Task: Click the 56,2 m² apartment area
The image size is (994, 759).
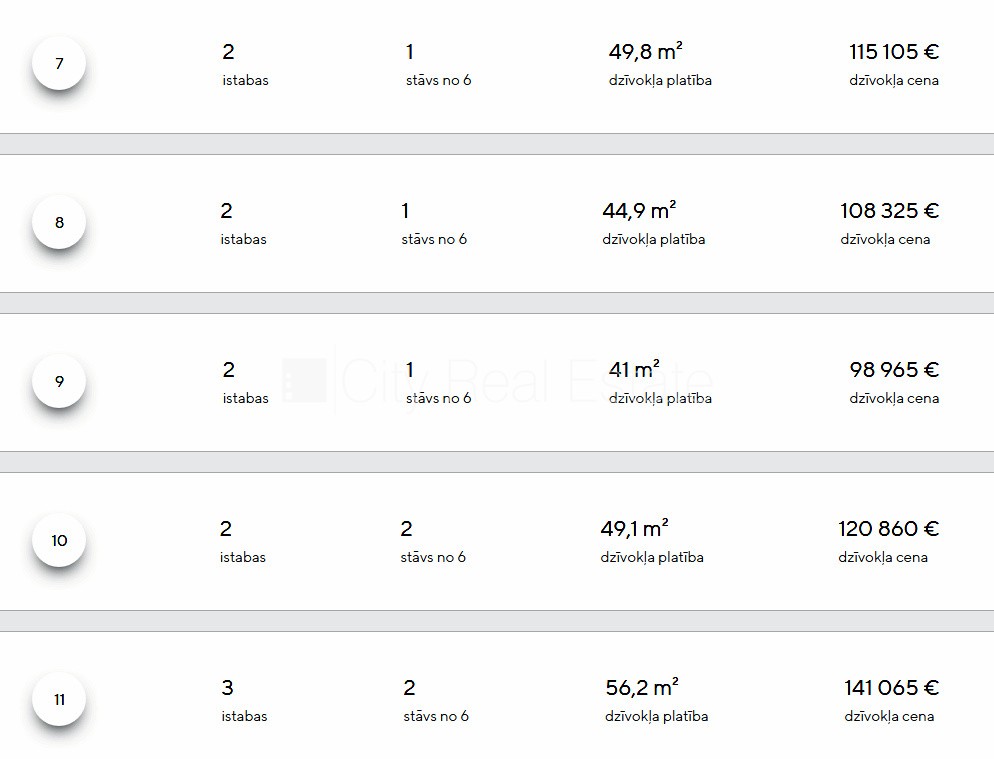Action: tap(642, 688)
